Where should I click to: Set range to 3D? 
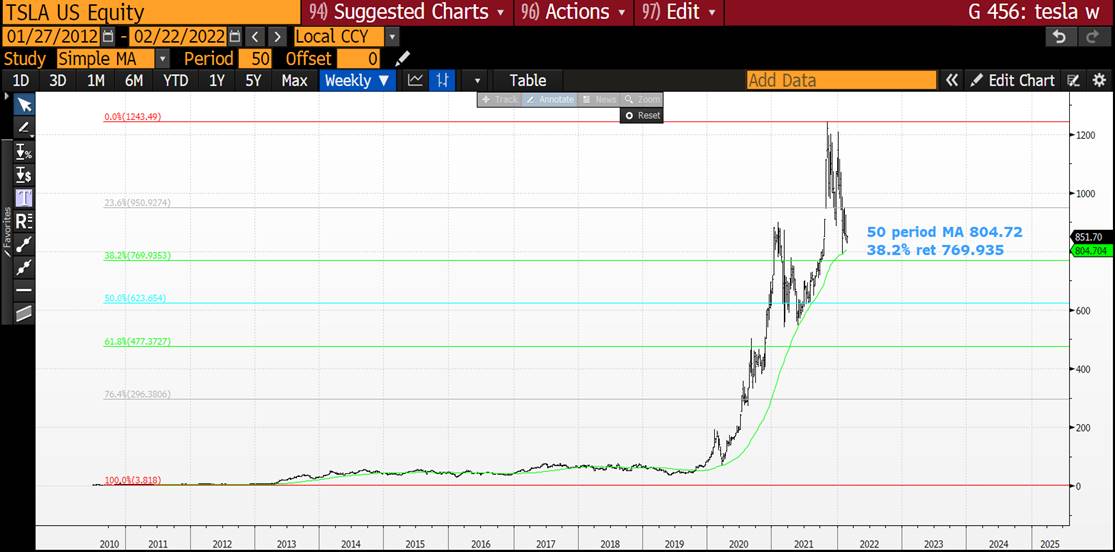[x=58, y=80]
